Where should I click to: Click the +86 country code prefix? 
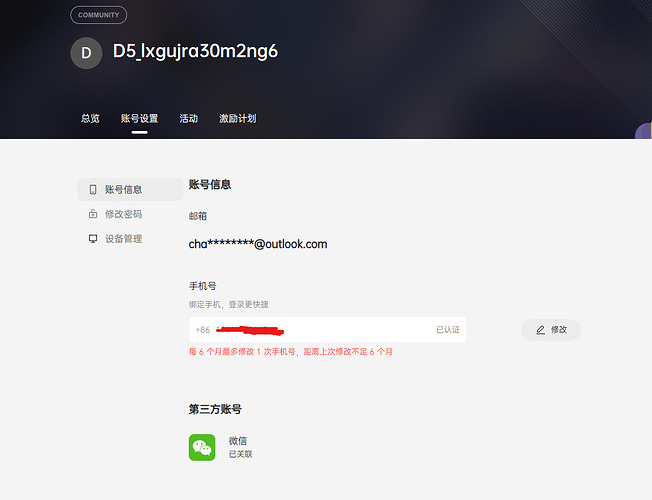203,330
